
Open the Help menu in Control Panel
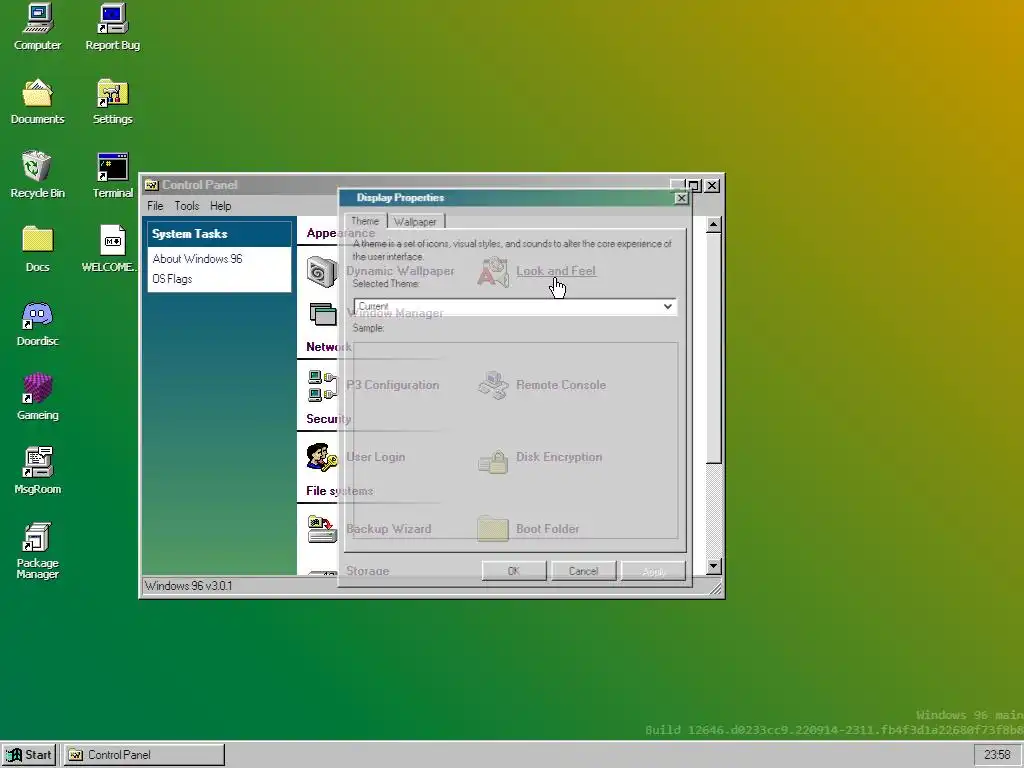coord(221,206)
